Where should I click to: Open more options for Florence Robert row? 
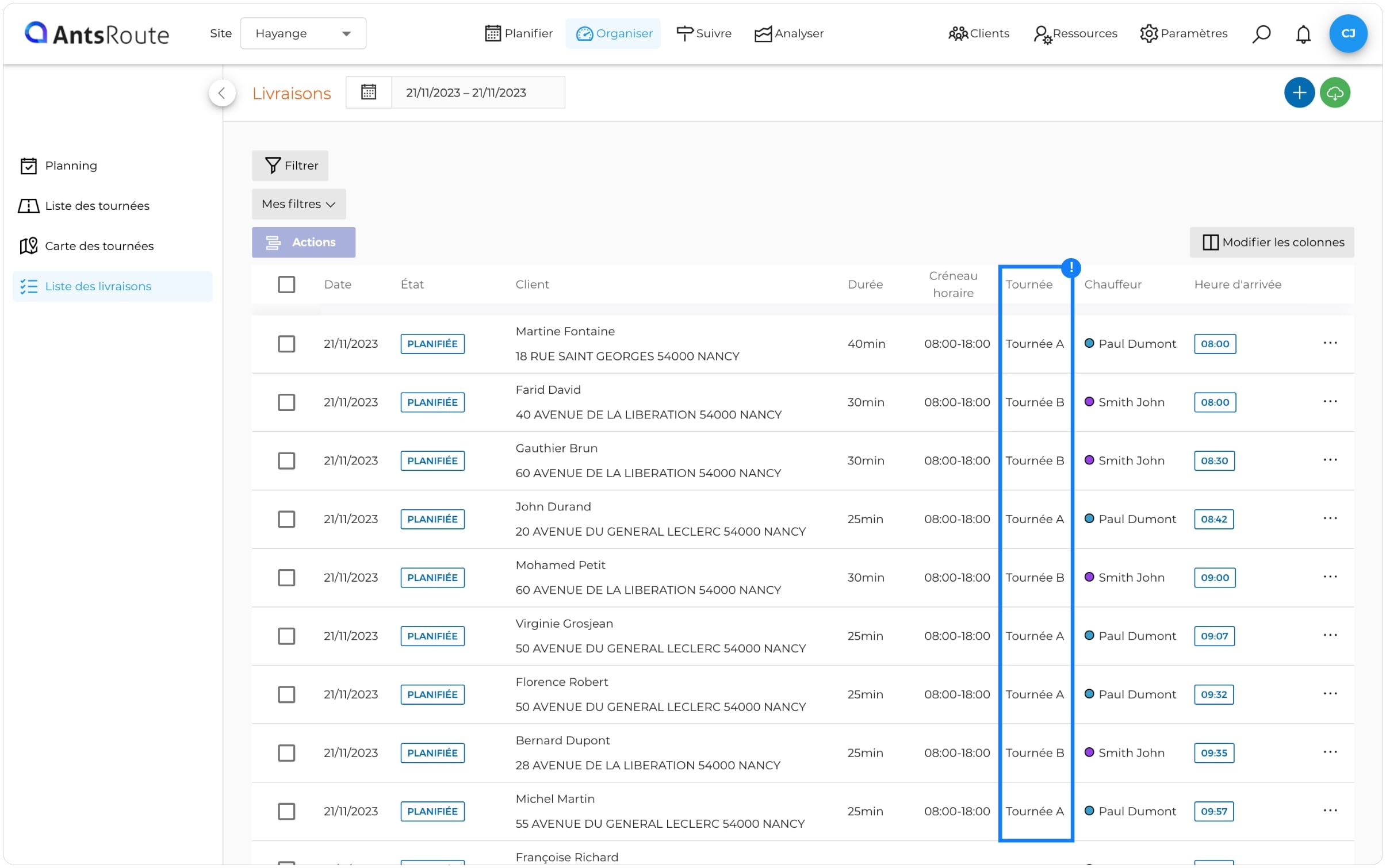[x=1330, y=694]
